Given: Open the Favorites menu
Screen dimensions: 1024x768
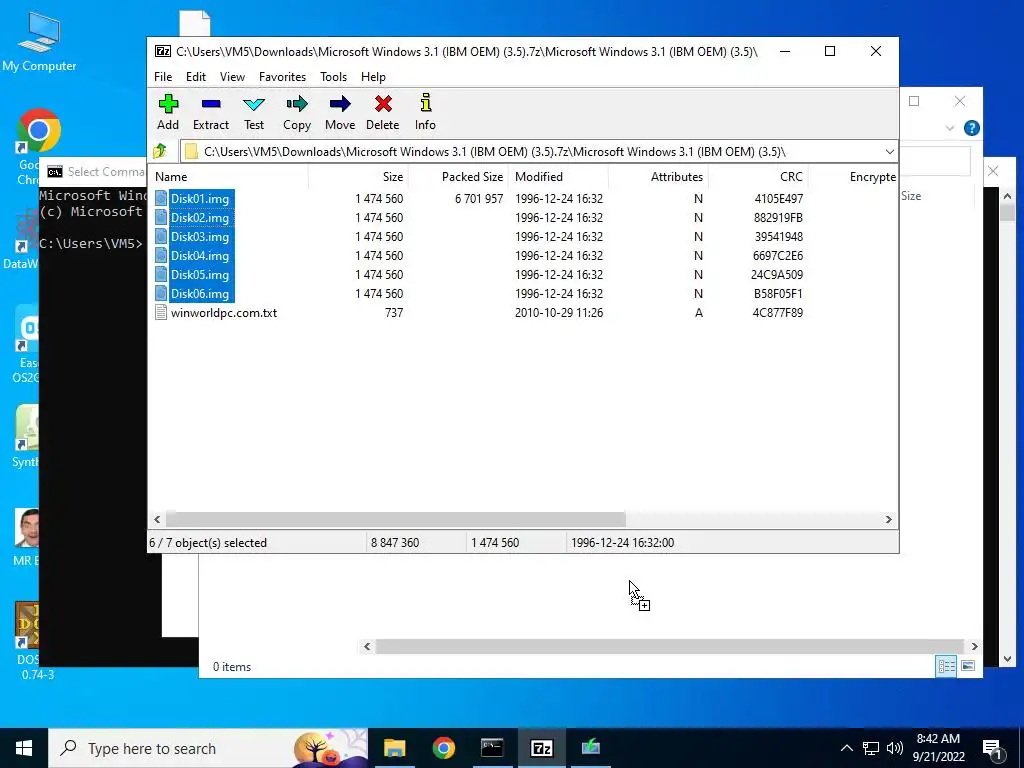Looking at the screenshot, I should point(282,77).
